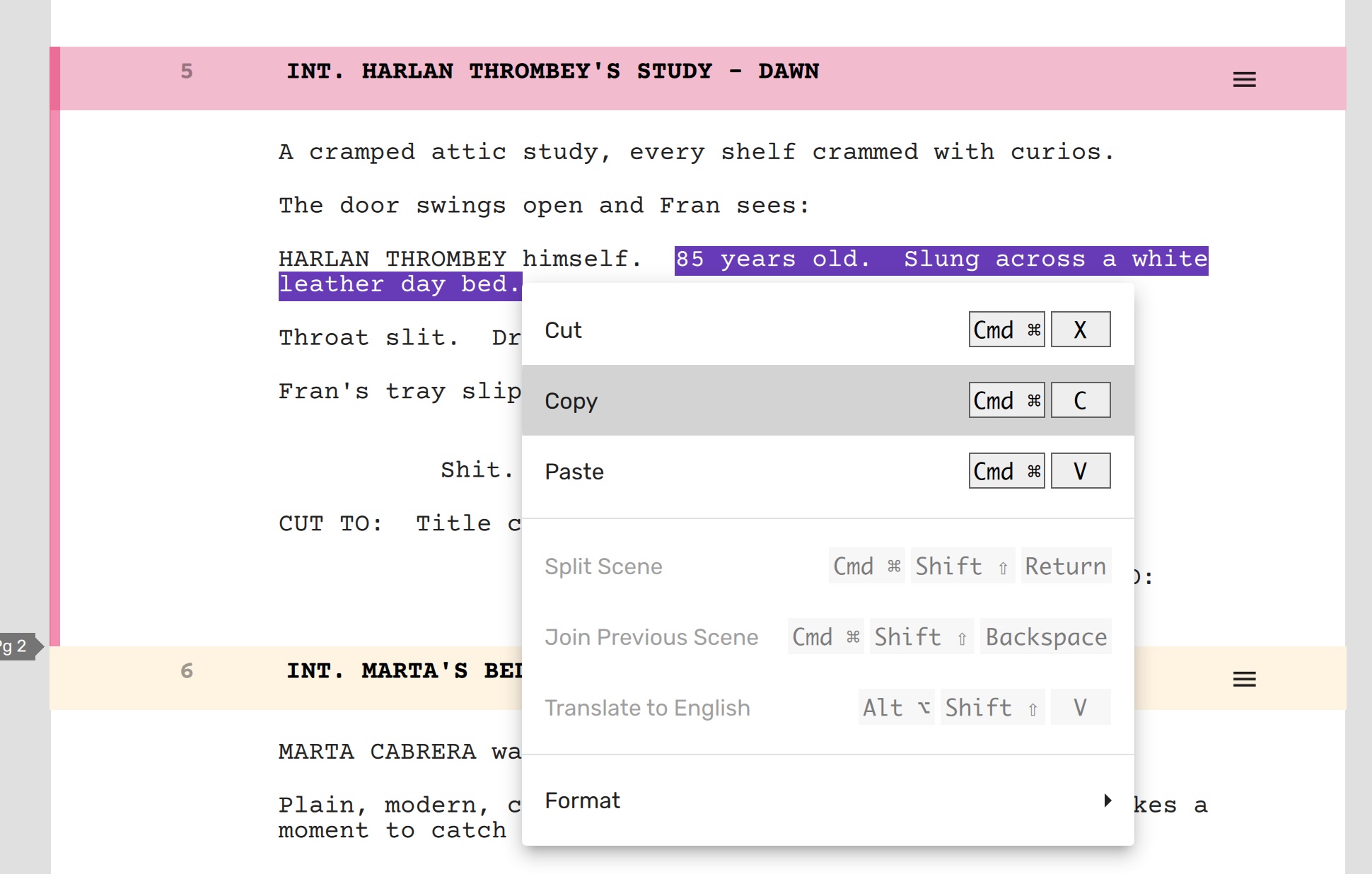Click the pink scene 5 color strip
This screenshot has height=874, width=1372.
tap(54, 354)
